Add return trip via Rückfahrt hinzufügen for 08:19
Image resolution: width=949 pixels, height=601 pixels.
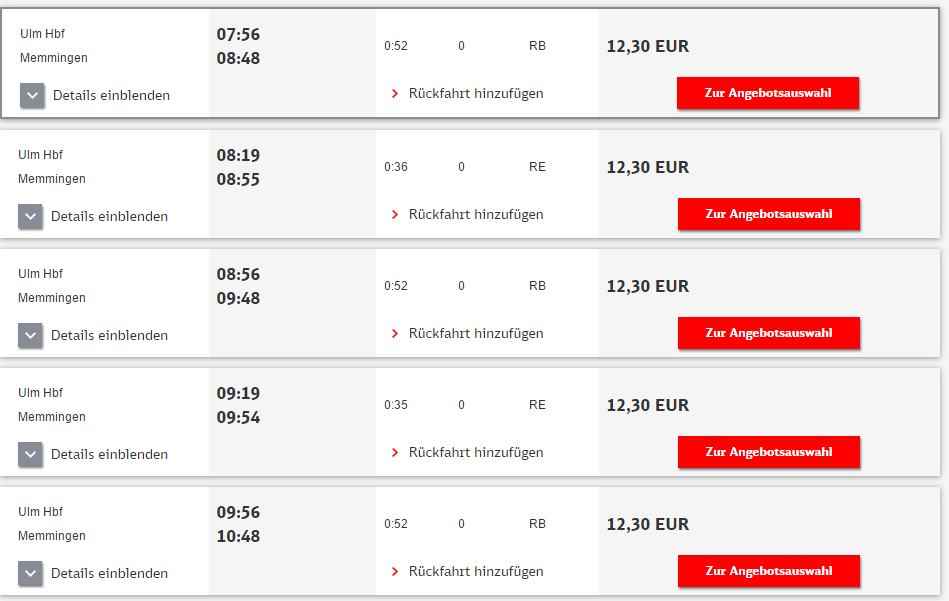pos(476,215)
